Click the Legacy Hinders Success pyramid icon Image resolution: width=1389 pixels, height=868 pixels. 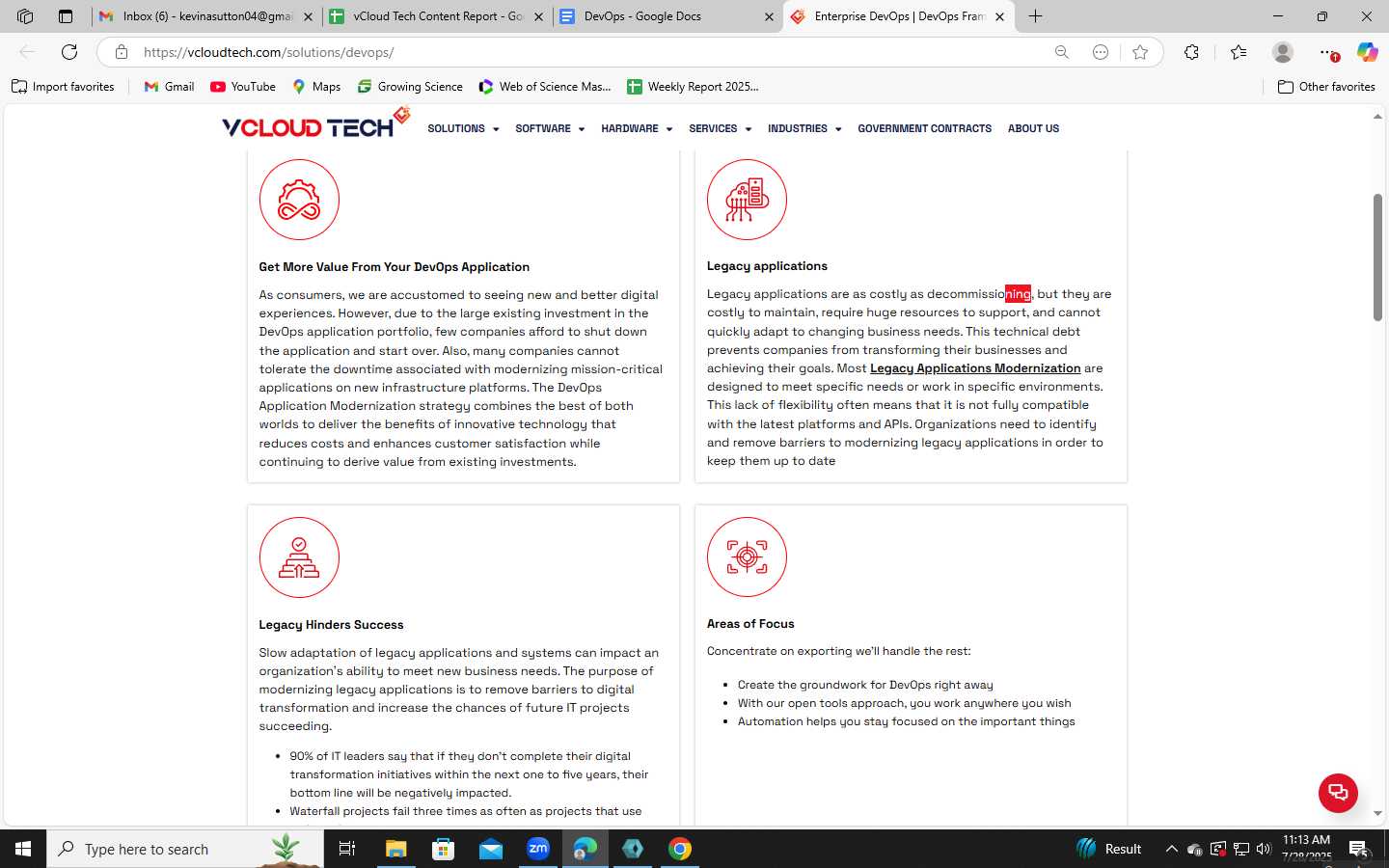pyautogui.click(x=299, y=557)
